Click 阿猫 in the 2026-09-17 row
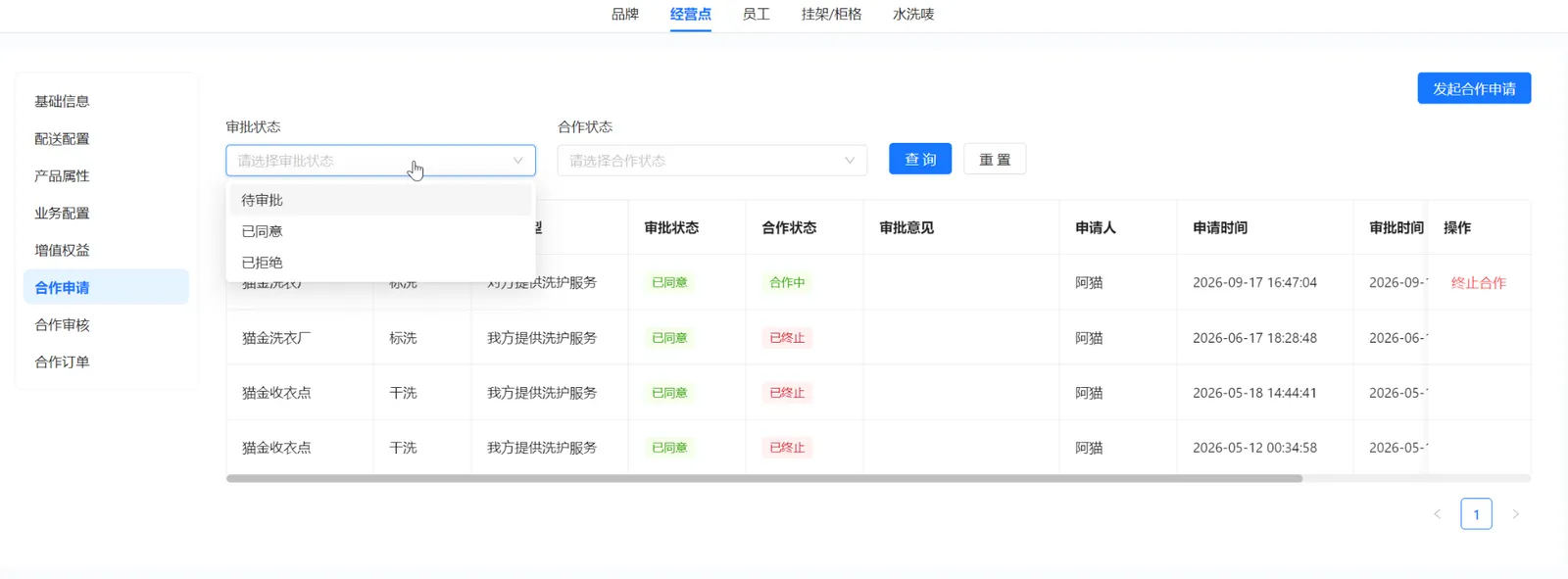 [x=1089, y=282]
